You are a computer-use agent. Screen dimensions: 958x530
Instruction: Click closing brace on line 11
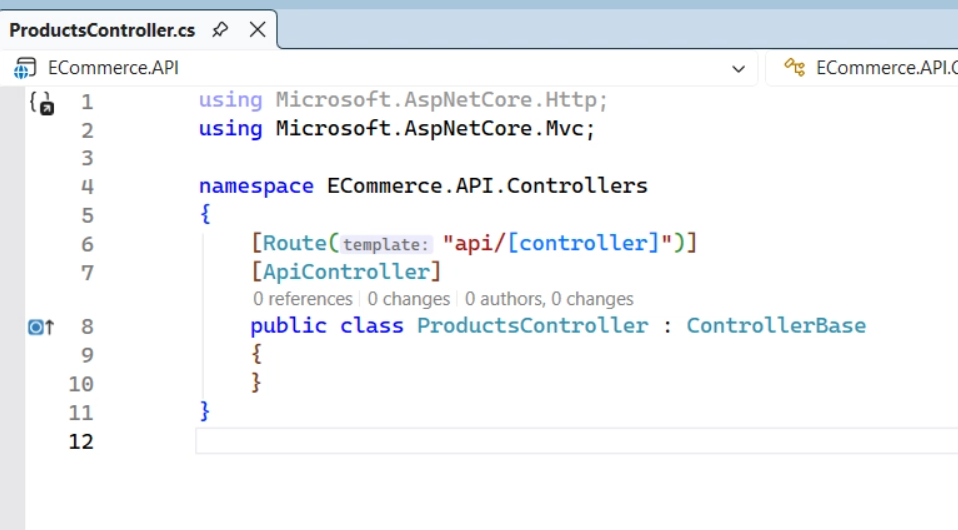coord(205,410)
